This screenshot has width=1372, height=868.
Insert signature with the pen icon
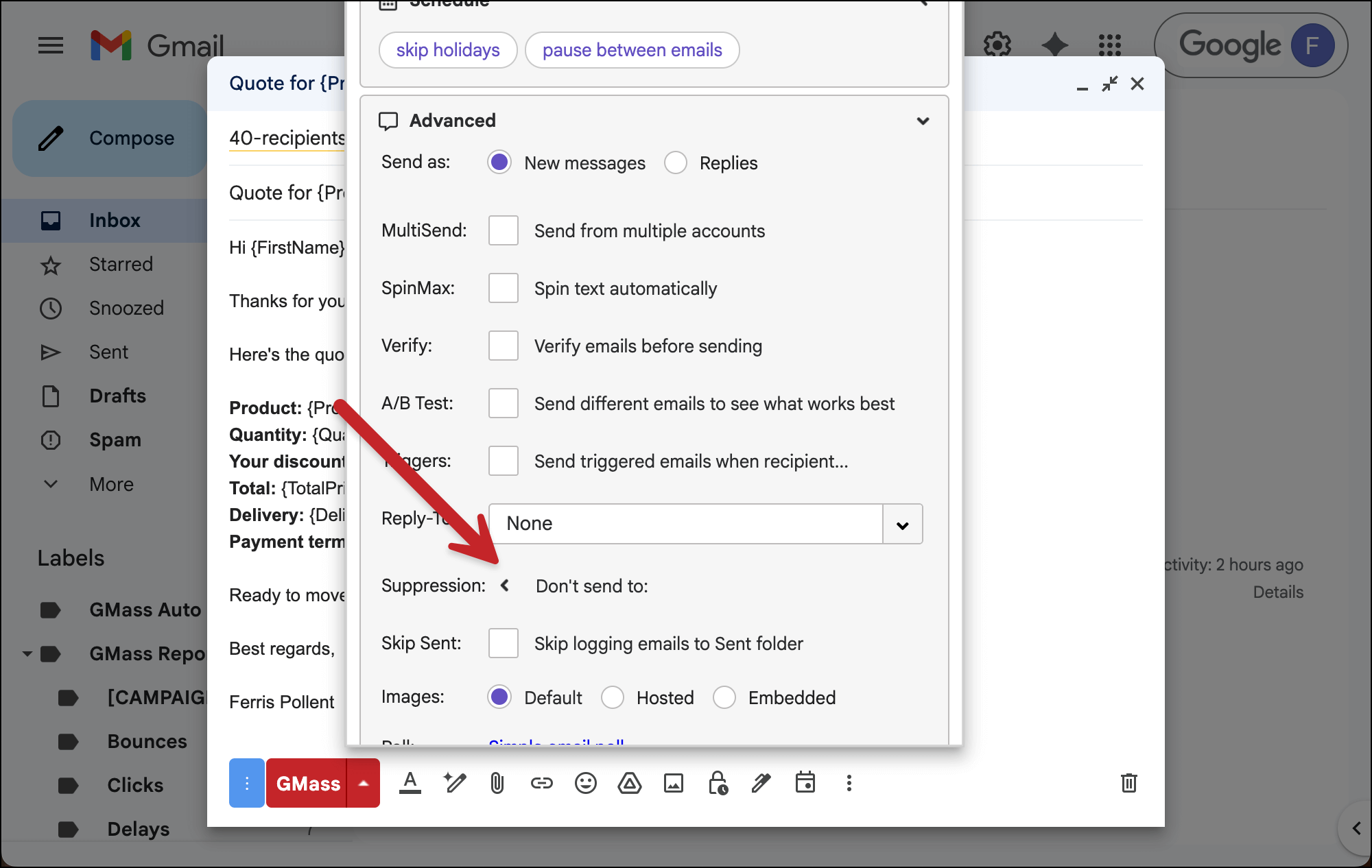tap(761, 783)
